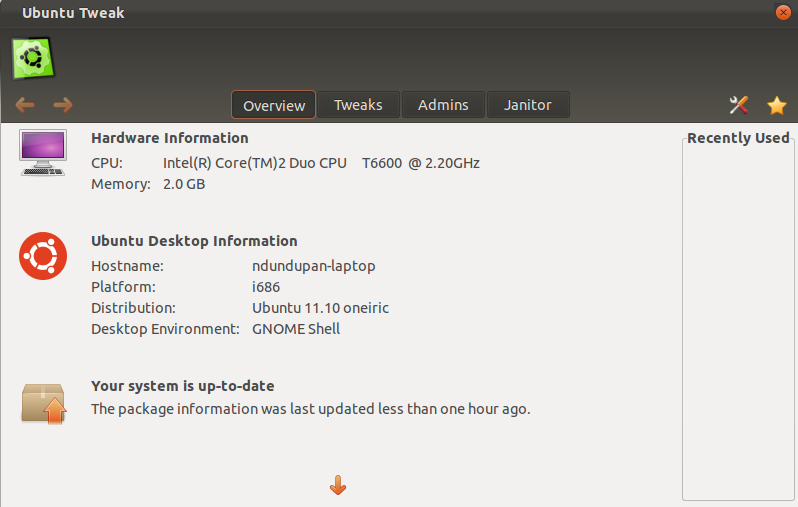Image resolution: width=798 pixels, height=507 pixels.
Task: Close the Ubuntu Tweak window
Action: [783, 12]
